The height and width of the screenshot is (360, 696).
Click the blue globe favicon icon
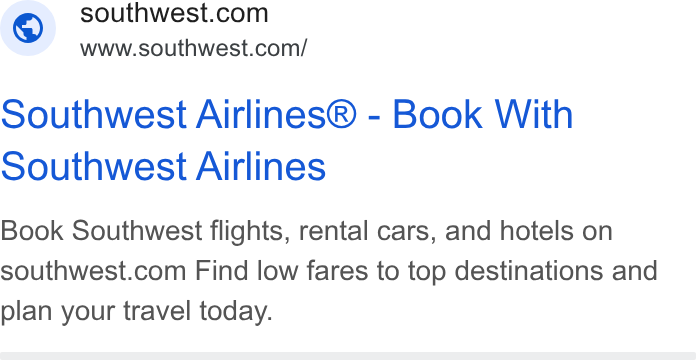pyautogui.click(x=28, y=28)
